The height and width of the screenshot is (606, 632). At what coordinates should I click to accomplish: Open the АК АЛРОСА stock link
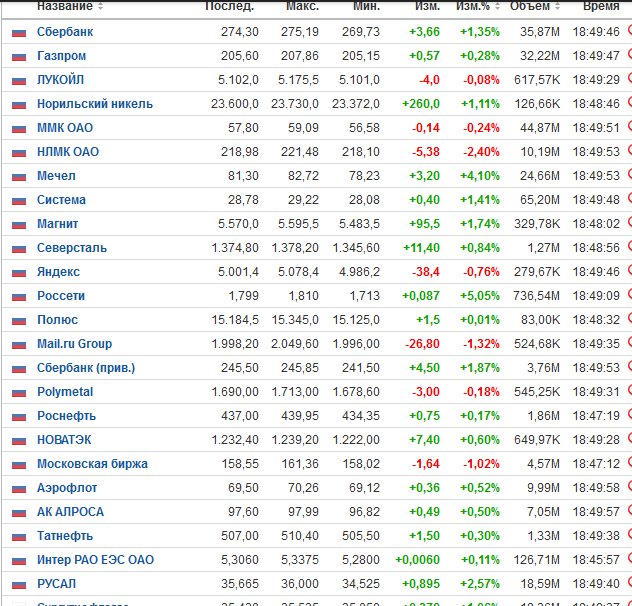point(71,512)
